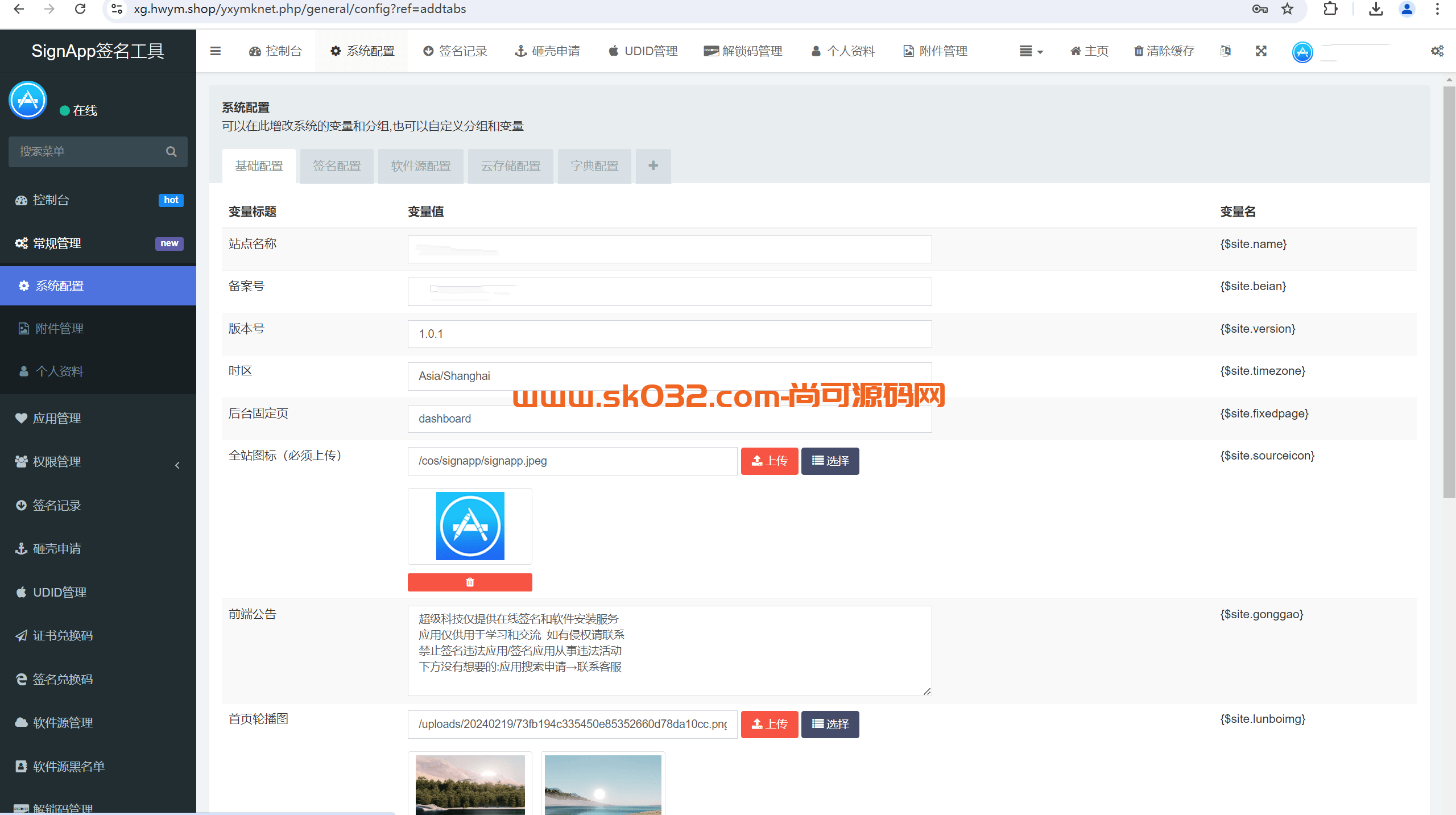1456x815 pixels.
Task: Open 软件源管理 in the sidebar
Action: pos(98,722)
